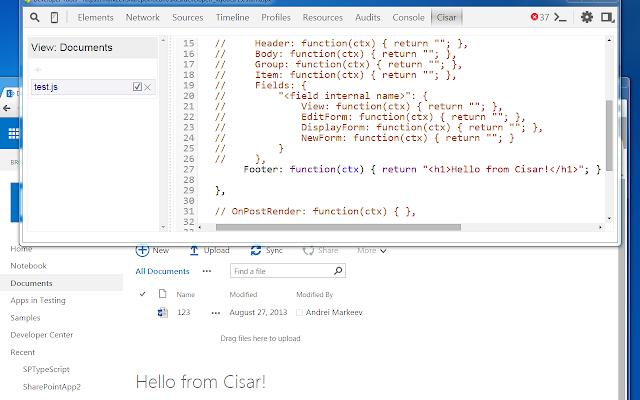Add a new file with plus icon
The height and width of the screenshot is (400, 640).
pyautogui.click(x=38, y=70)
